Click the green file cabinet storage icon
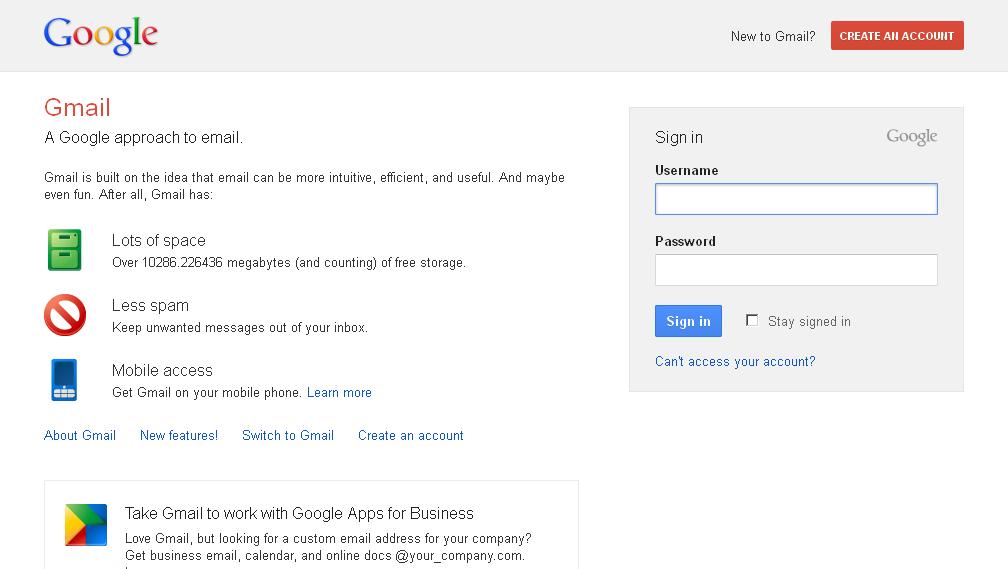 click(64, 249)
